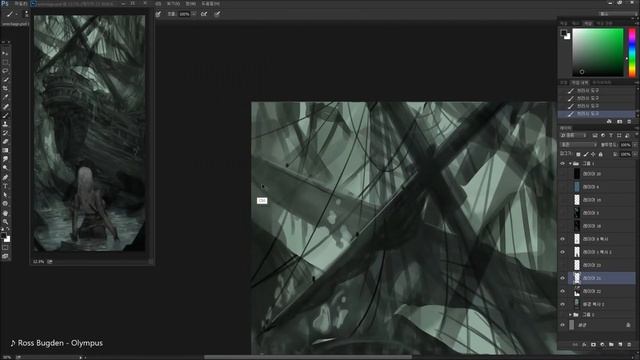Select the Dodge tool

(x=5, y=168)
